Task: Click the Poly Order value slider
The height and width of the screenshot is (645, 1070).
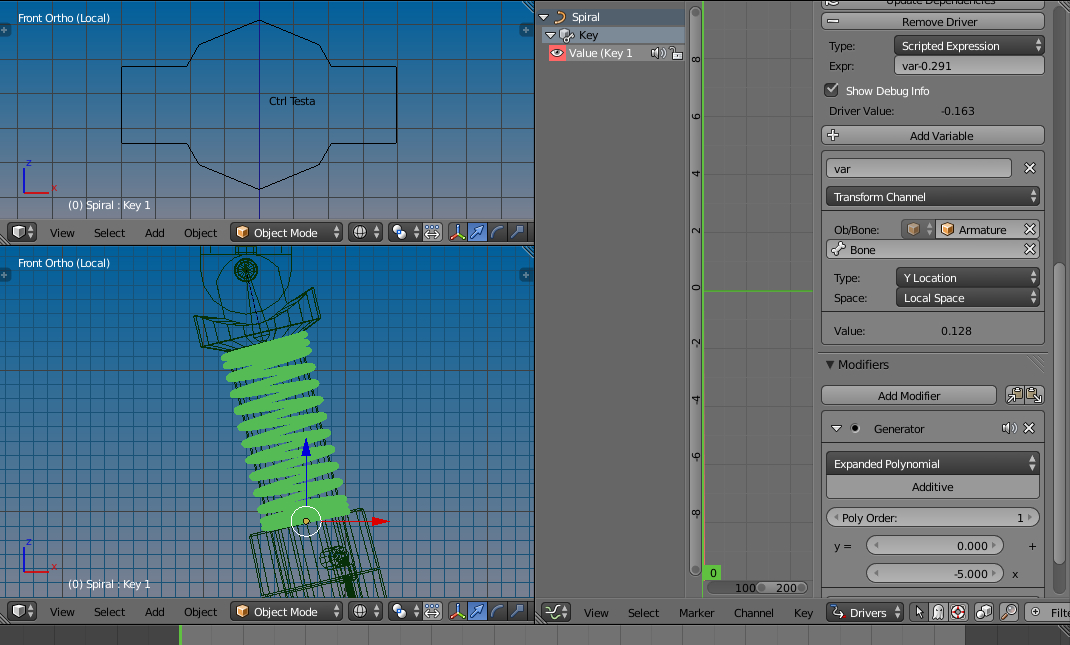Action: [932, 517]
